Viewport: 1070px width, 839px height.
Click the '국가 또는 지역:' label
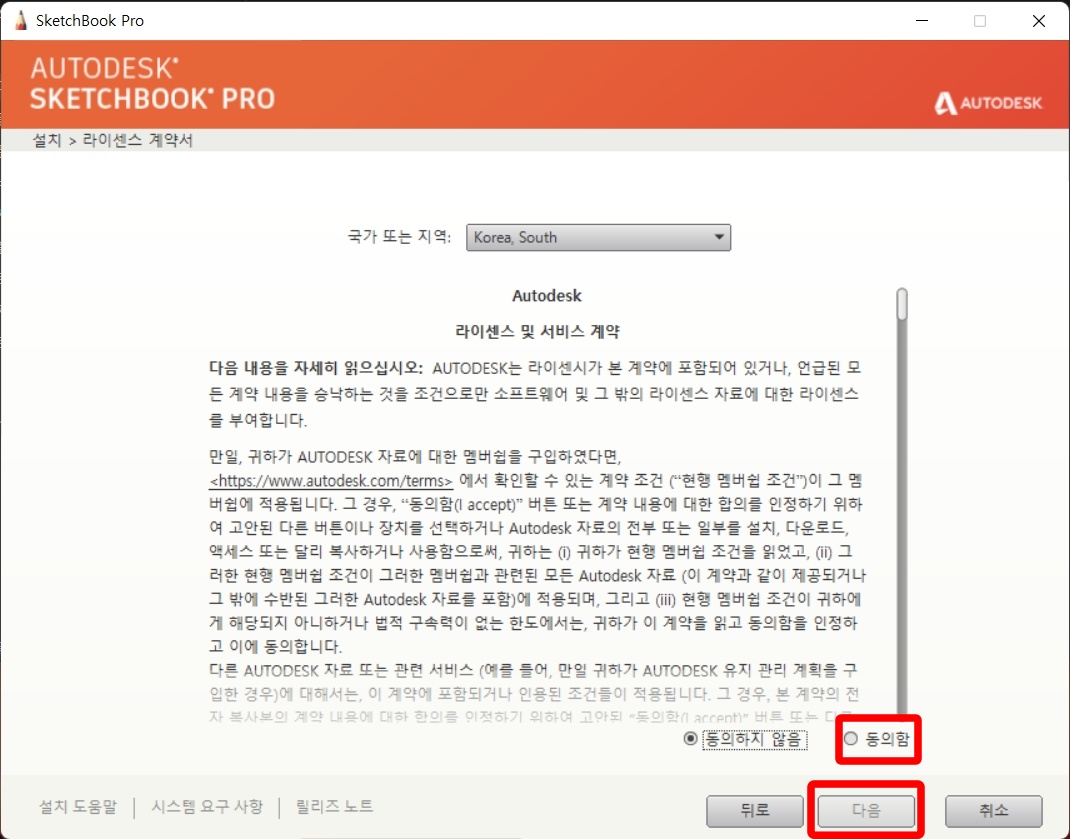click(399, 237)
